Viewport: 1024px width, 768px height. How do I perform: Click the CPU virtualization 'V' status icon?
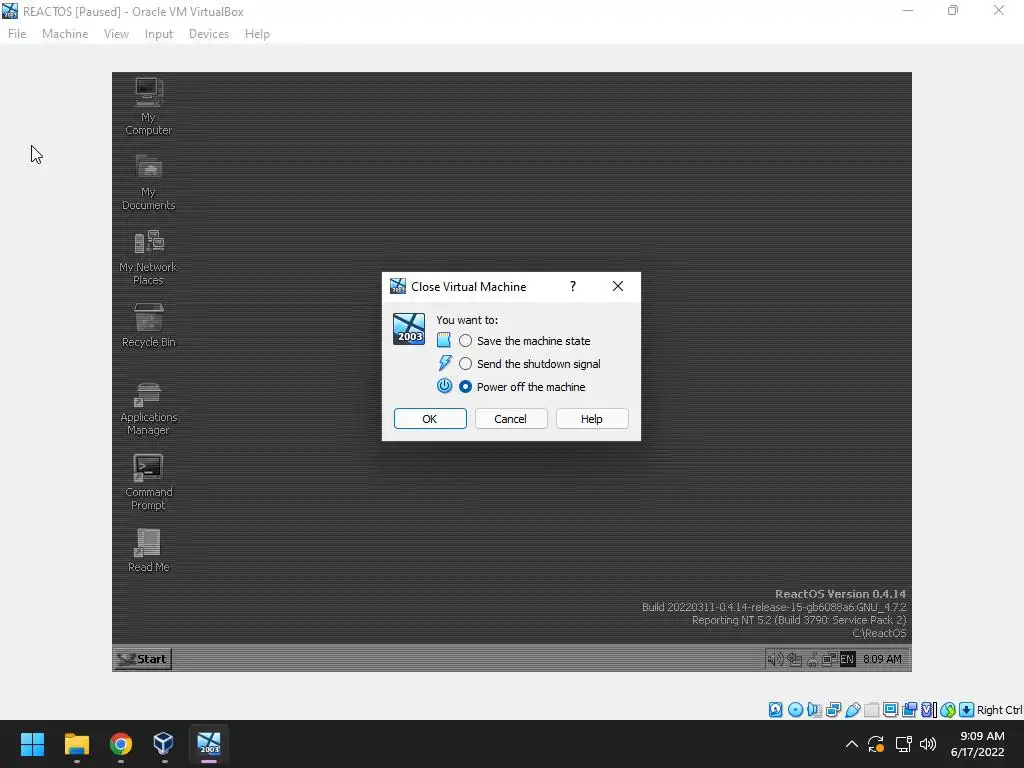coord(928,710)
